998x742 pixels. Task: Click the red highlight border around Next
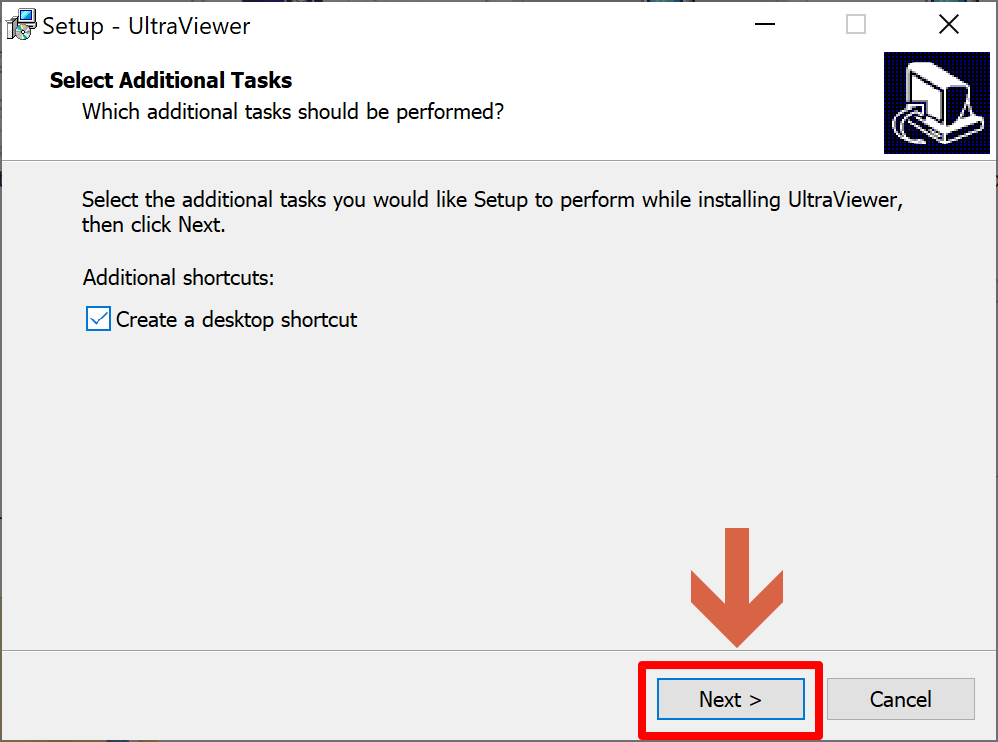[x=731, y=666]
